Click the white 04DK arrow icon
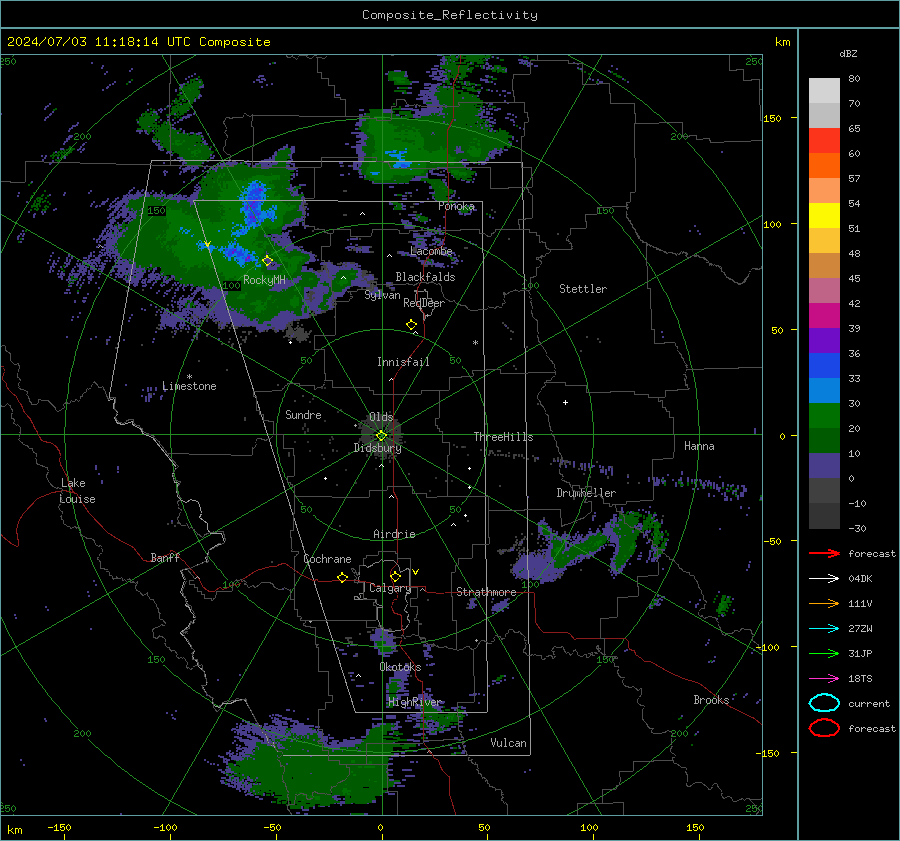This screenshot has height=841, width=900. [824, 578]
